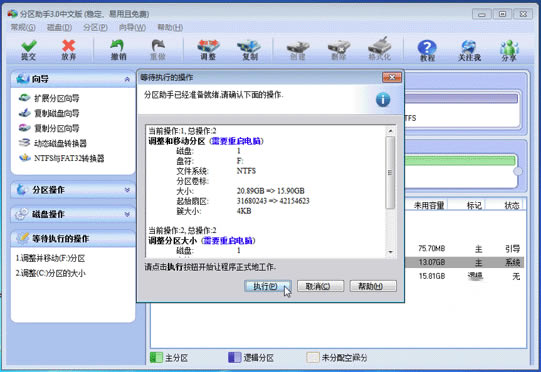Screen dimensions: 541x372
Task: Click the operations list scrollbar down arrow
Action: [x=390, y=252]
